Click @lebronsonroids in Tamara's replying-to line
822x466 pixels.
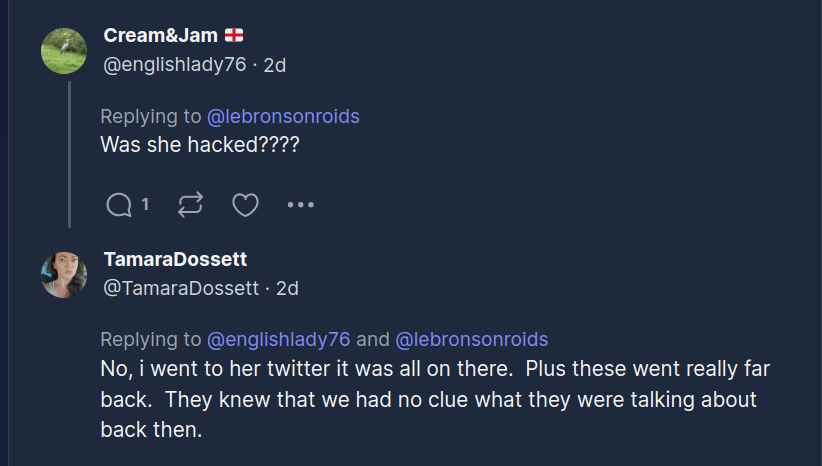pyautogui.click(x=472, y=339)
